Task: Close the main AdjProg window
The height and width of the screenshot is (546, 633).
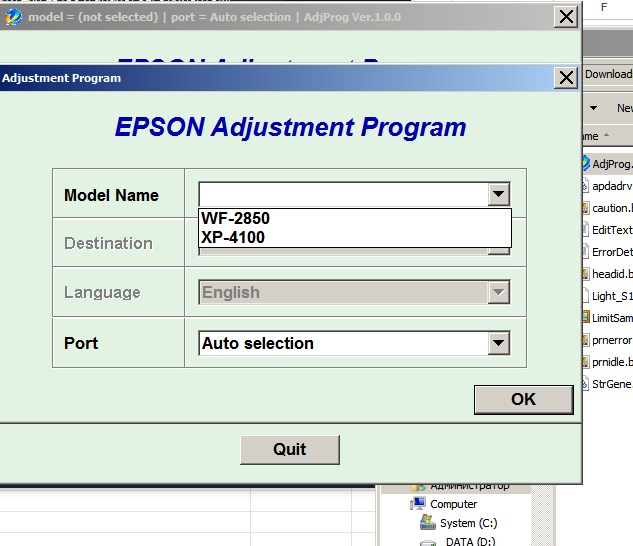Action: [566, 17]
